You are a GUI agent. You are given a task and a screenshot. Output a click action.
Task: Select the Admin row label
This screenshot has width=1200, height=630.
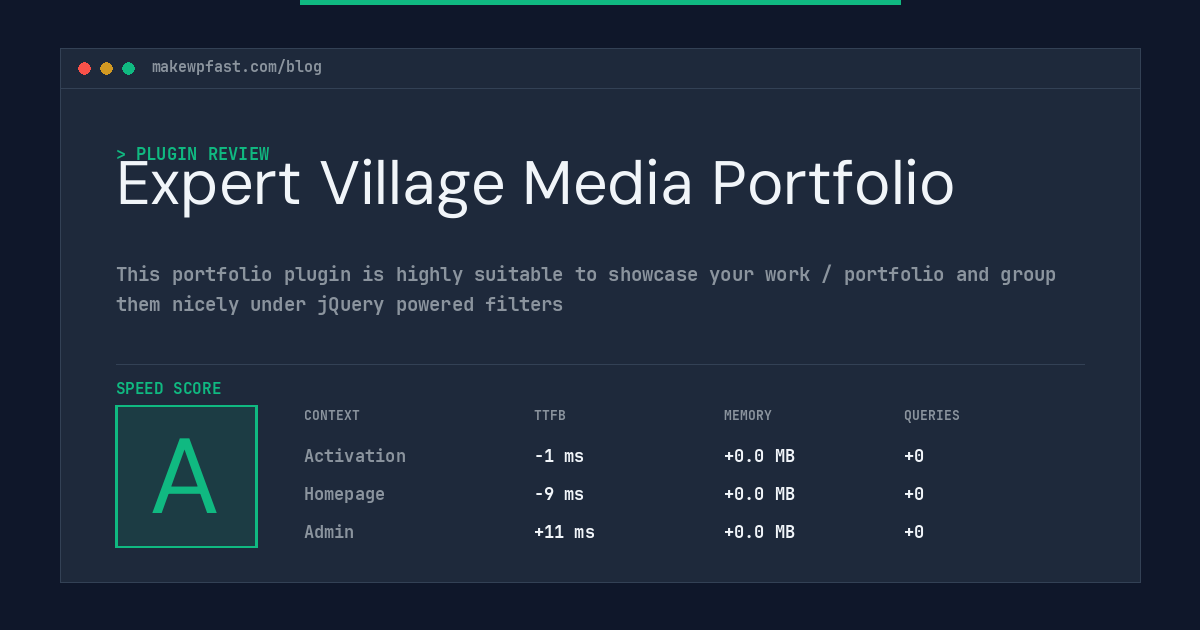pyautogui.click(x=329, y=532)
